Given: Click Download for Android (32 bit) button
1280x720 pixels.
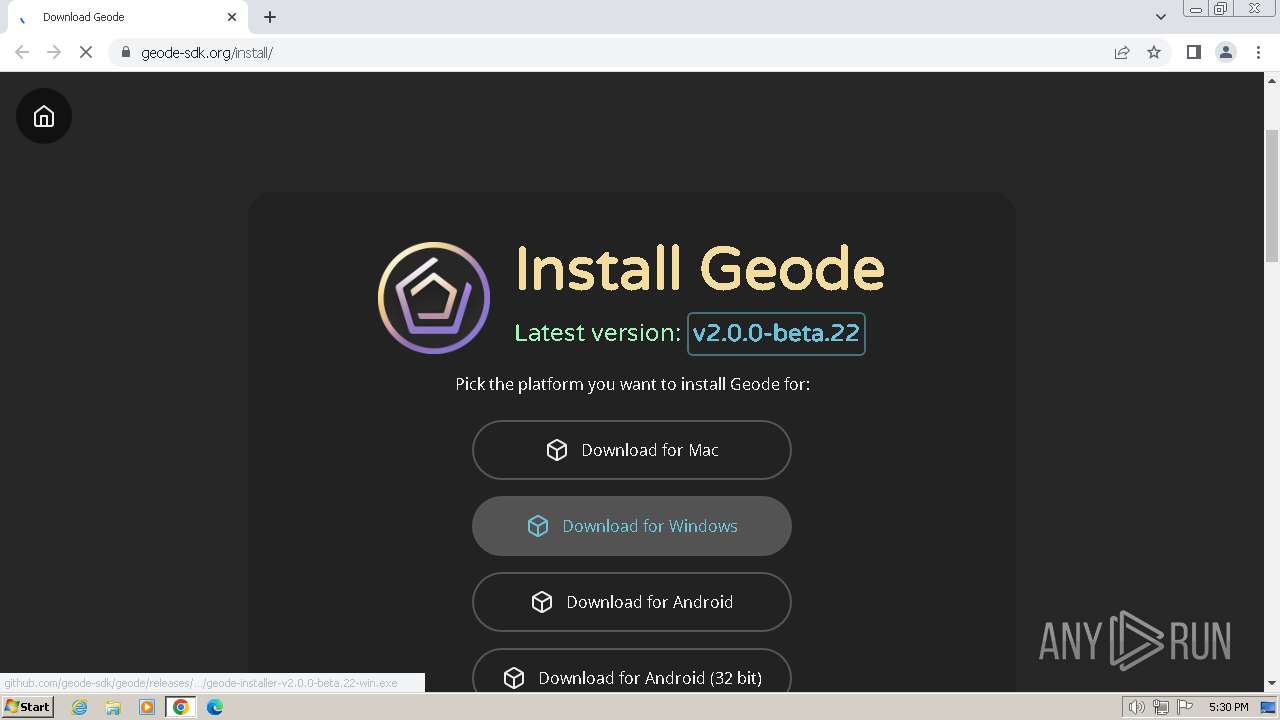Looking at the screenshot, I should (632, 671).
